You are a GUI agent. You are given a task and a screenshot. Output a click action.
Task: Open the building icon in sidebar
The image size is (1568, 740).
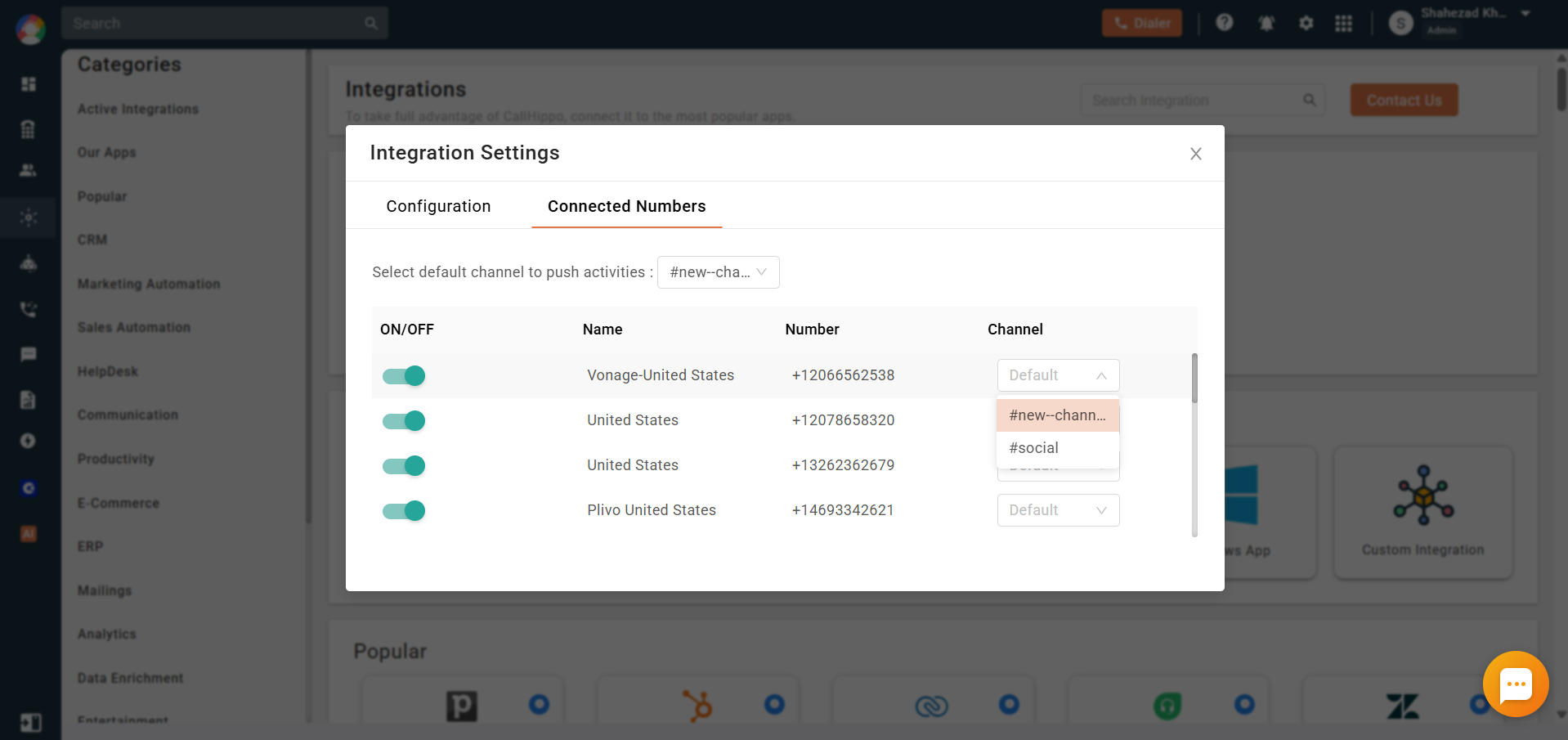tap(29, 128)
